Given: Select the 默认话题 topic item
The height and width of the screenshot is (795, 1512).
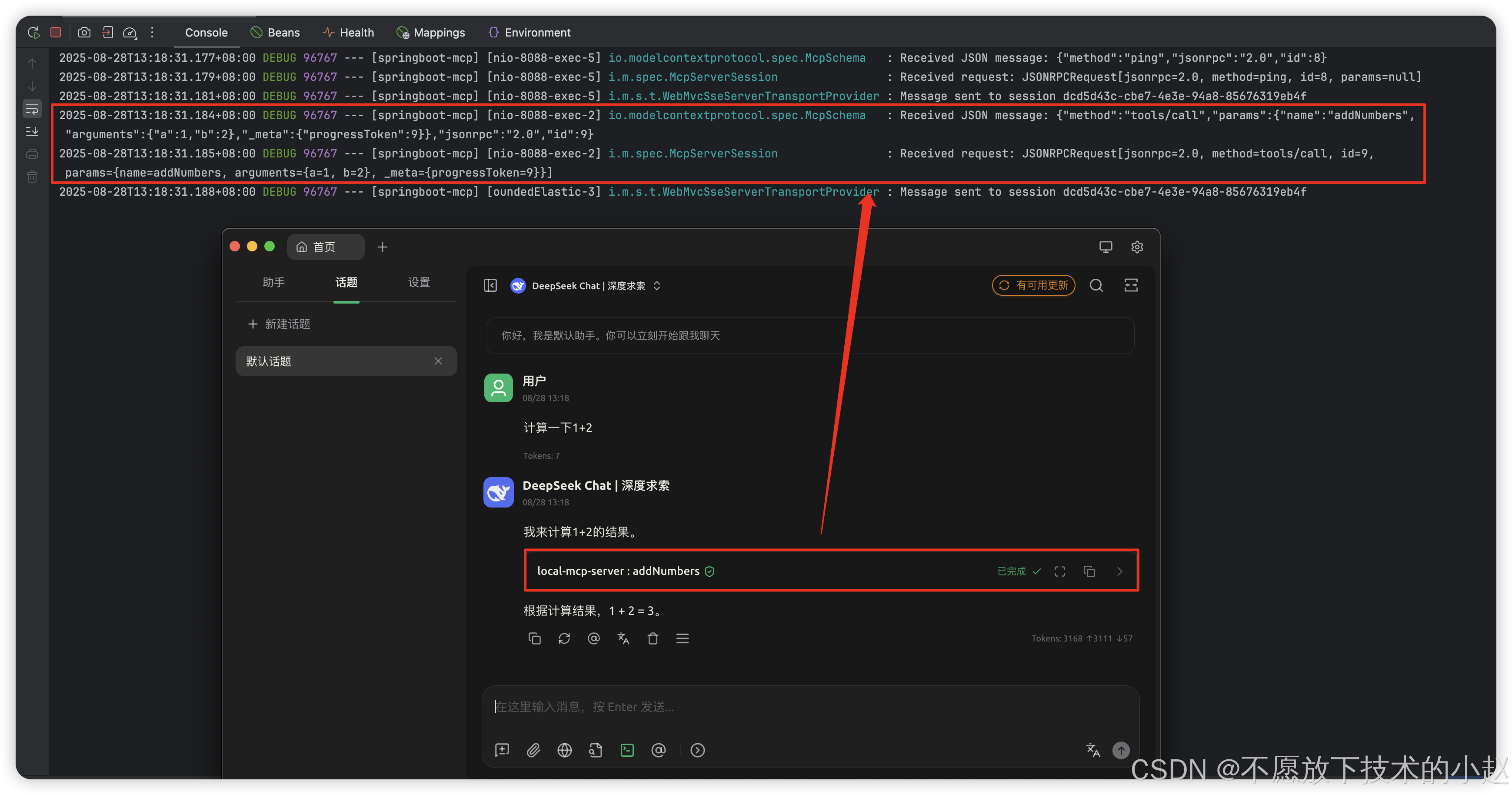Looking at the screenshot, I should tap(346, 361).
